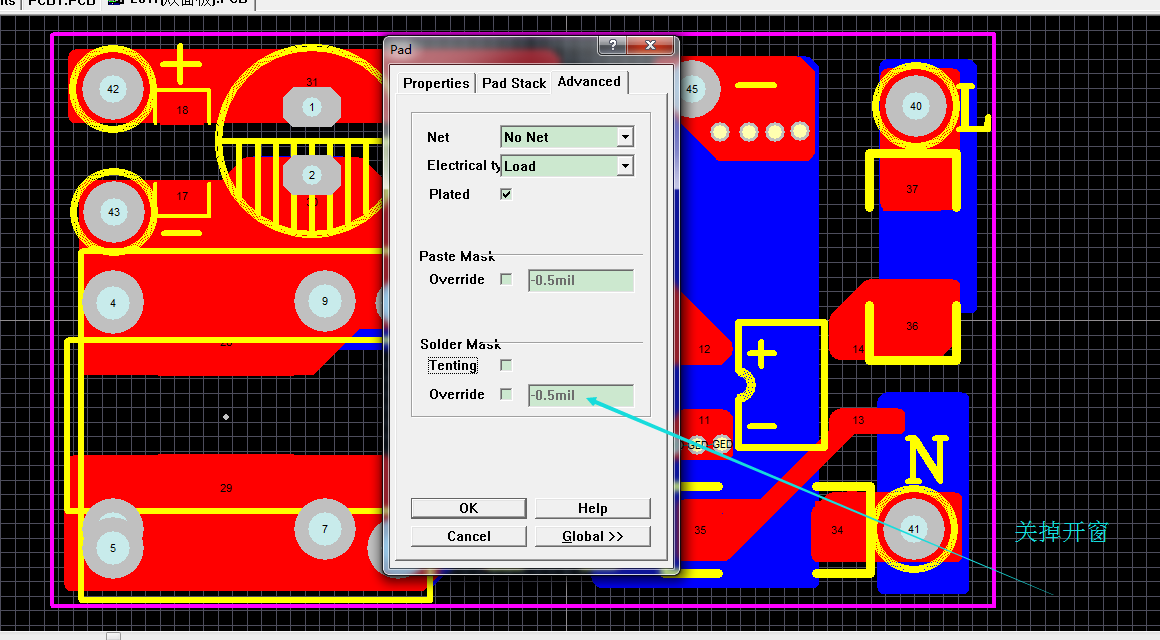Viewport: 1160px width, 640px height.
Task: Toggle the Plated checkbox
Action: click(506, 194)
